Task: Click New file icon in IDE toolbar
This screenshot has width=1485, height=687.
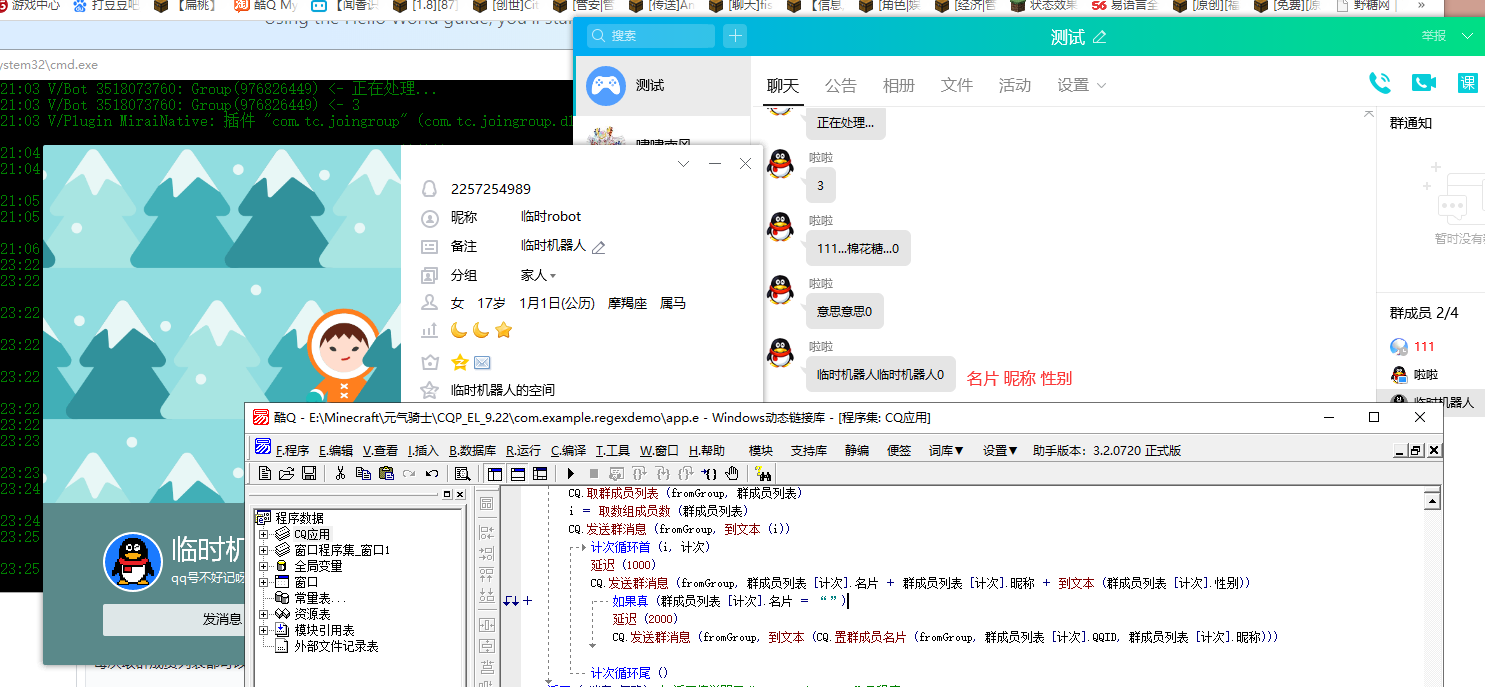Action: point(265,473)
